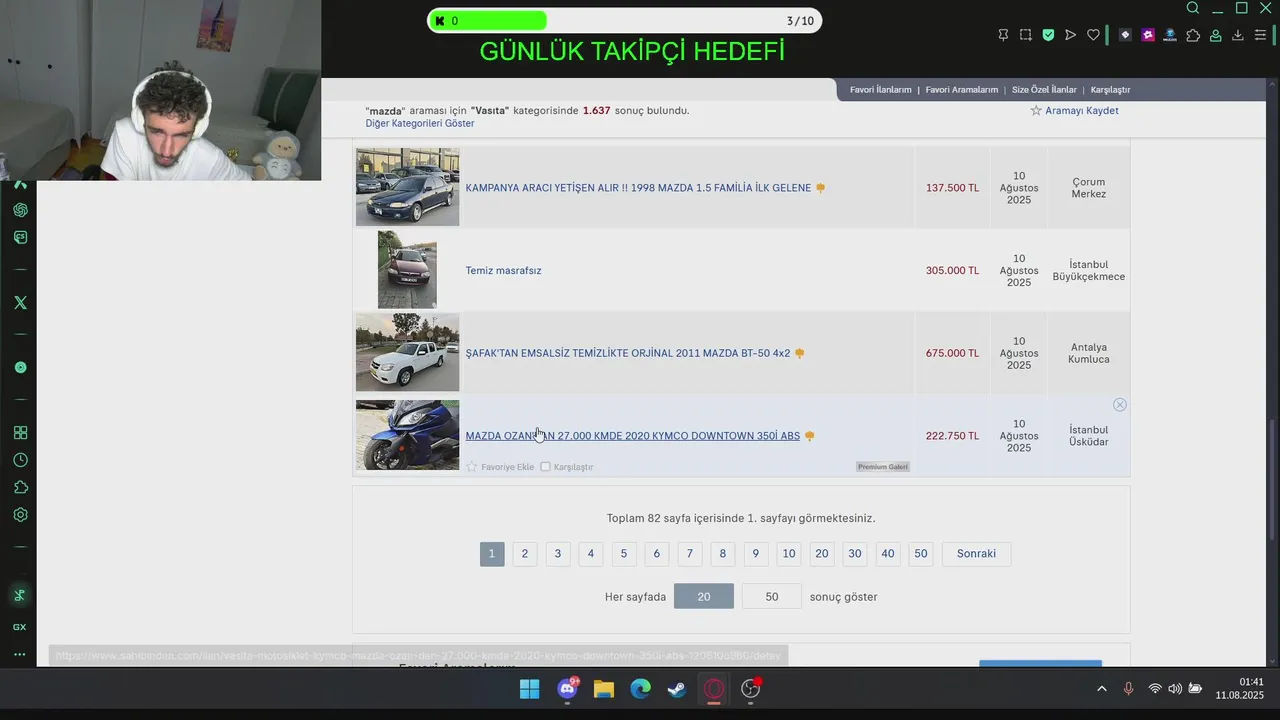Viewport: 1280px width, 720px height.
Task: Open the Karşılaştır top menu item
Action: (1110, 90)
